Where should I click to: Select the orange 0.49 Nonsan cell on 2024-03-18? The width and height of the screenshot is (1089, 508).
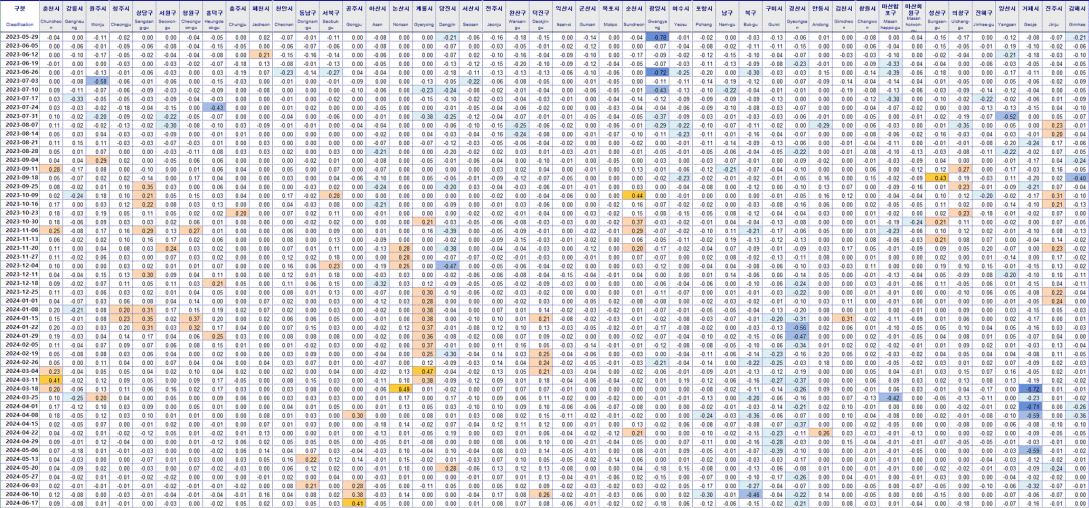click(x=401, y=388)
